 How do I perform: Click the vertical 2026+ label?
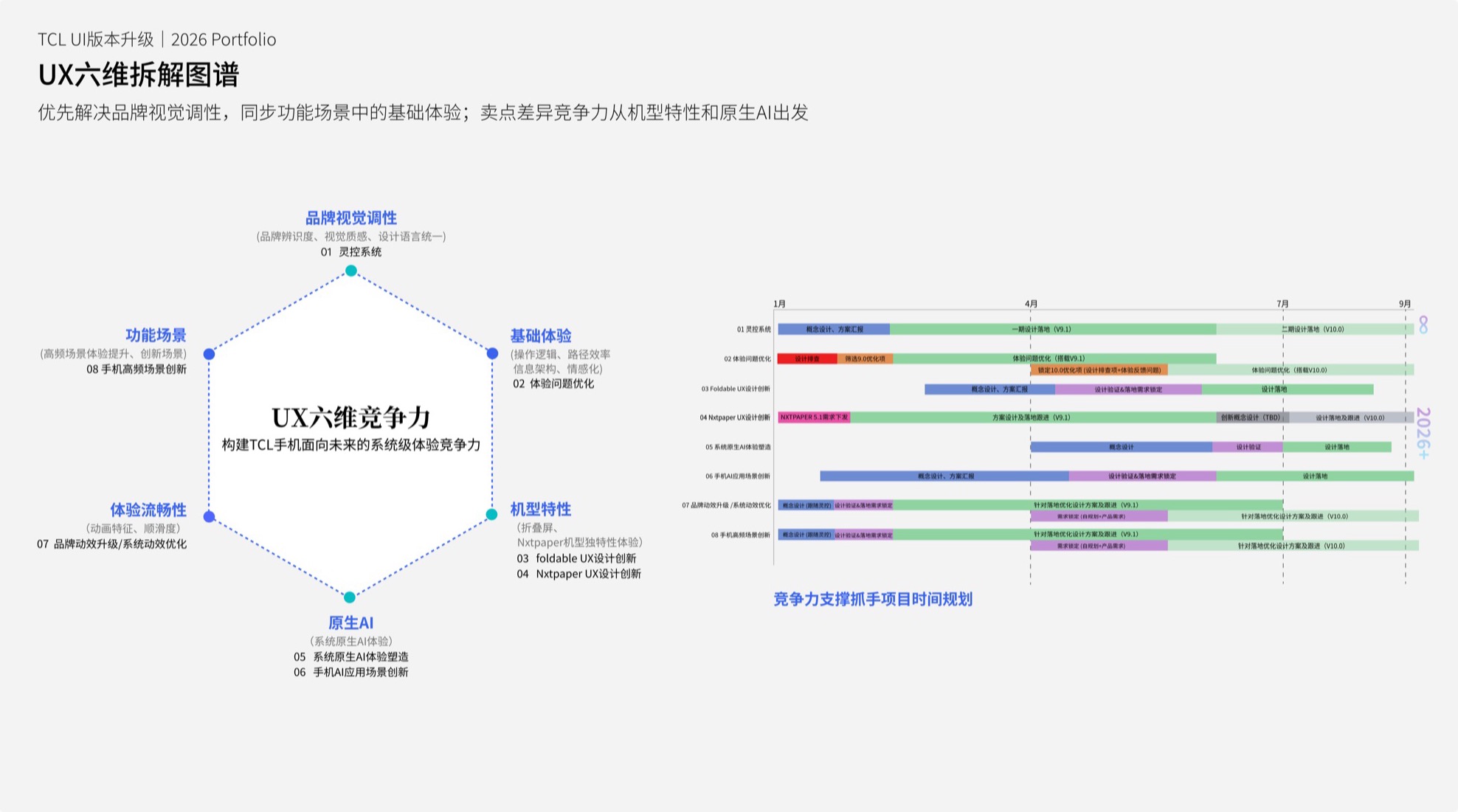(1424, 433)
